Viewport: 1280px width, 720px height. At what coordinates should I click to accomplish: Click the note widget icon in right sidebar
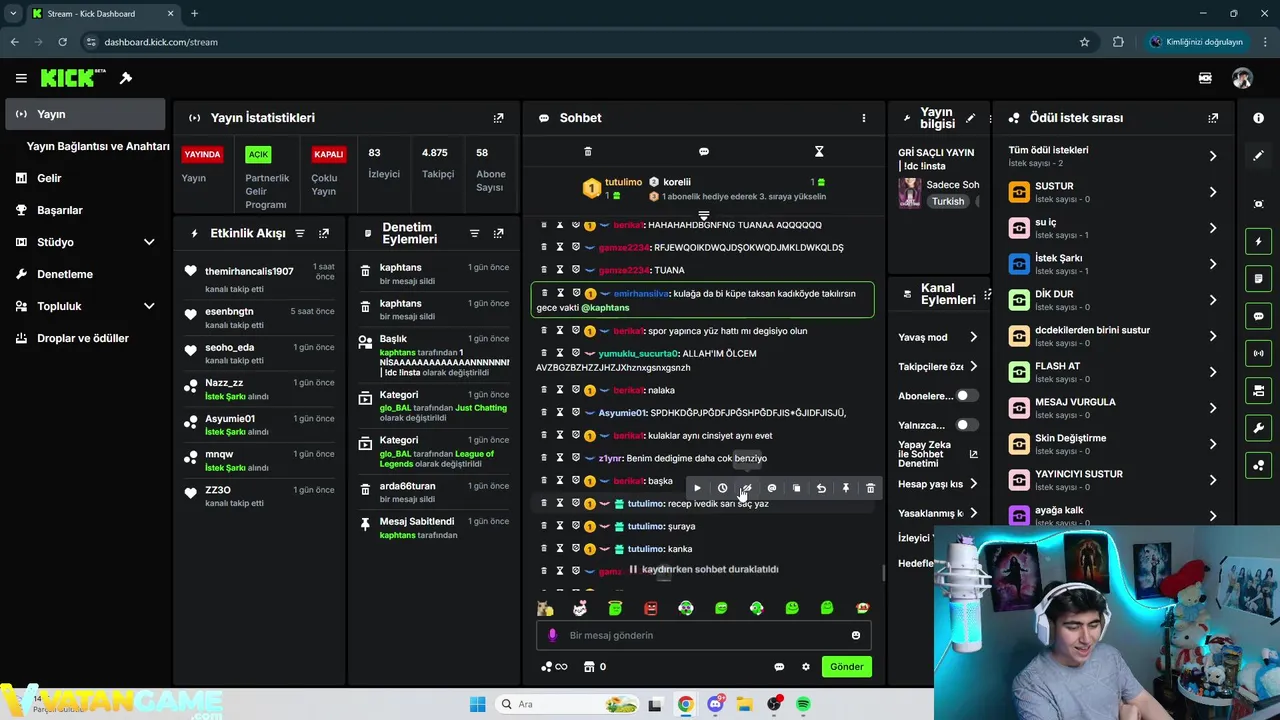[1258, 279]
